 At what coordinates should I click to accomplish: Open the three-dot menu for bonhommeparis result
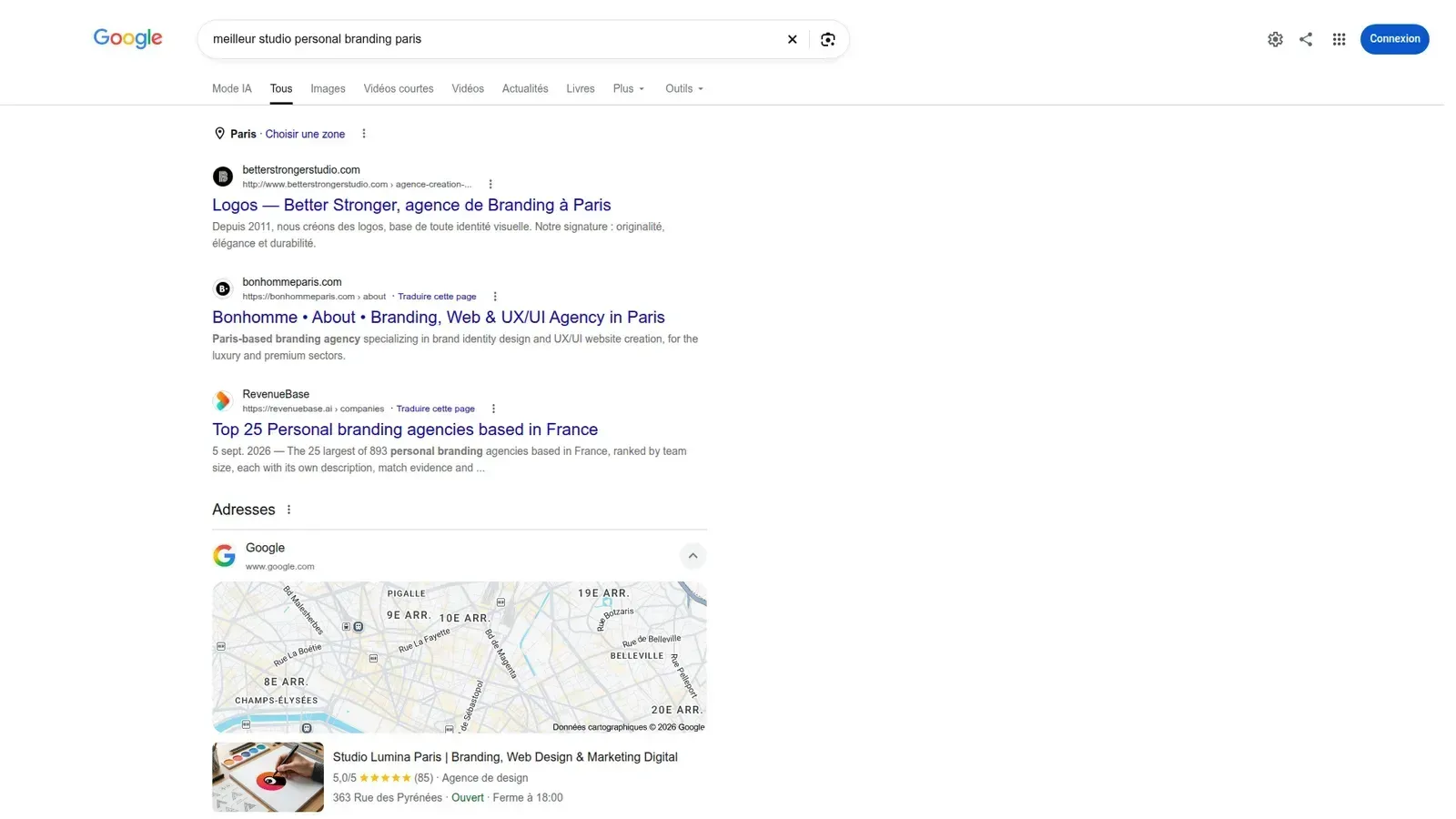coord(495,297)
